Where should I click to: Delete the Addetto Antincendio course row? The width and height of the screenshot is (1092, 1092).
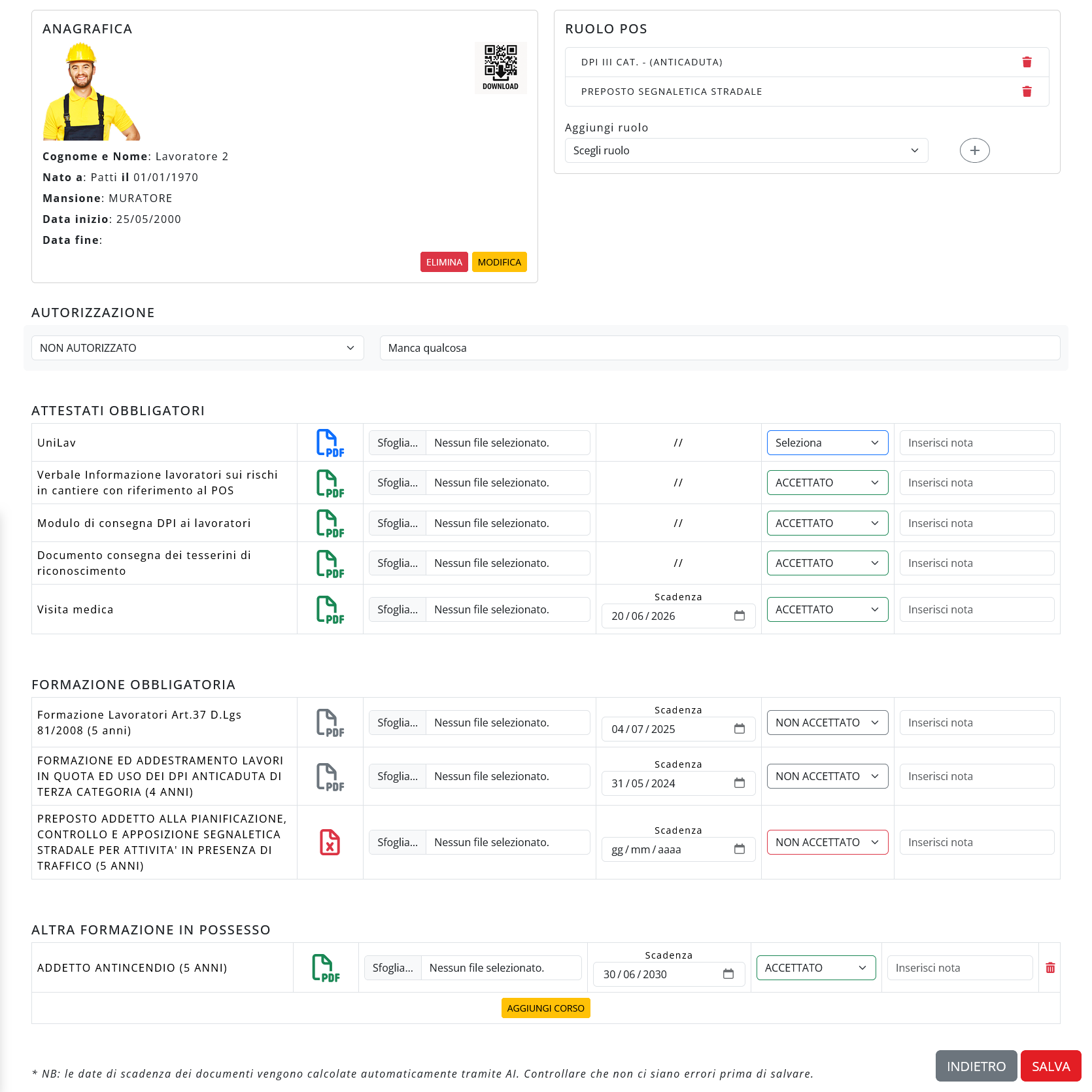point(1050,968)
